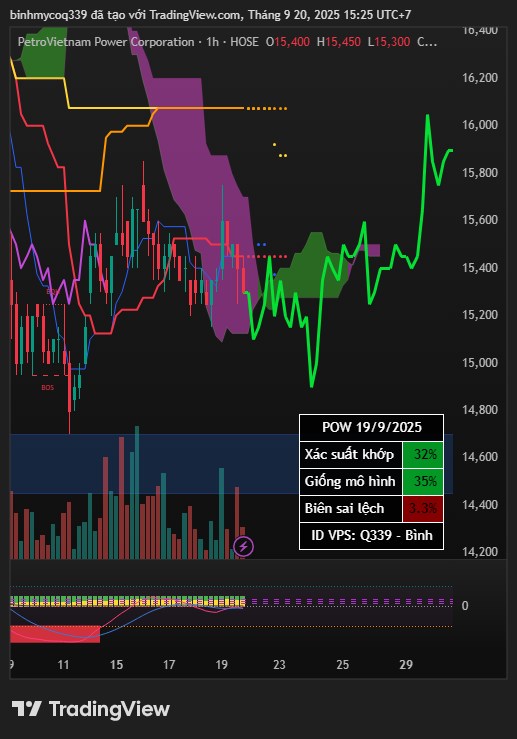517x739 pixels.
Task: Click the orange dotted level line end
Action: pyautogui.click(x=267, y=109)
